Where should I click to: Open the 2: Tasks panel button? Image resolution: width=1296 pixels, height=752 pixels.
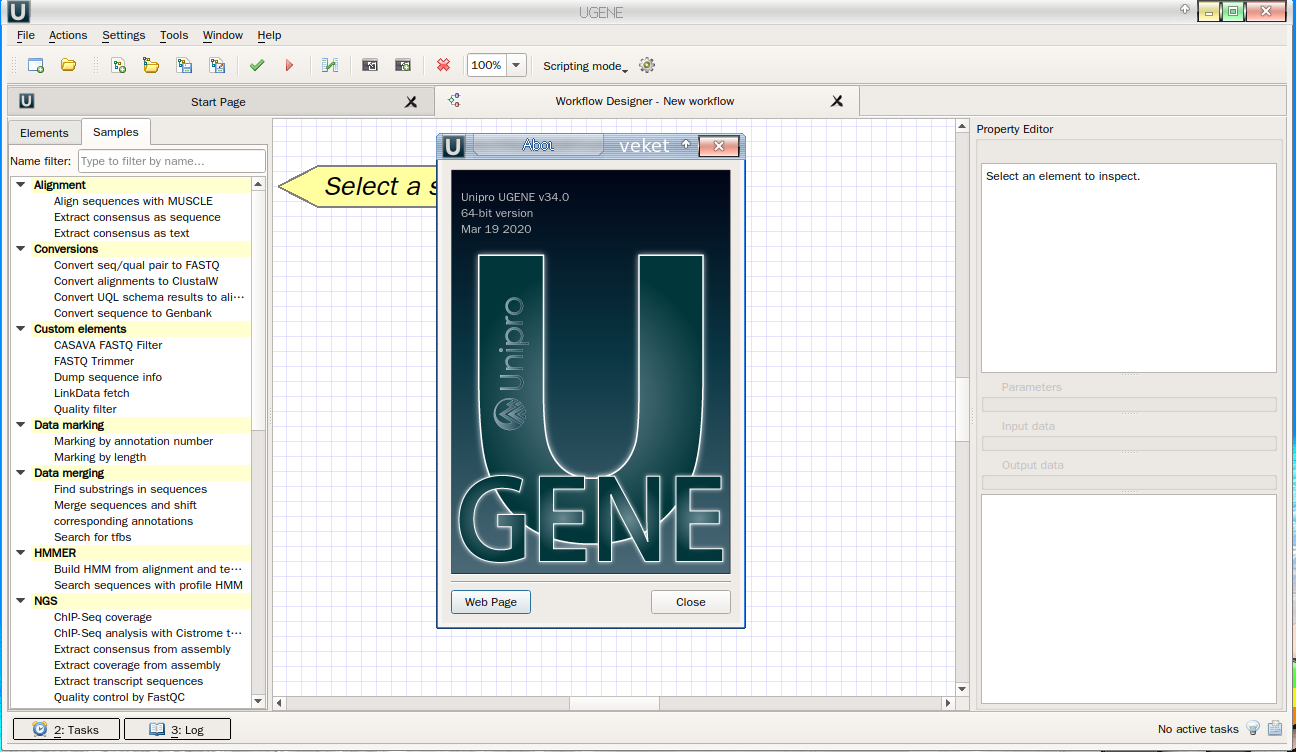pos(66,729)
